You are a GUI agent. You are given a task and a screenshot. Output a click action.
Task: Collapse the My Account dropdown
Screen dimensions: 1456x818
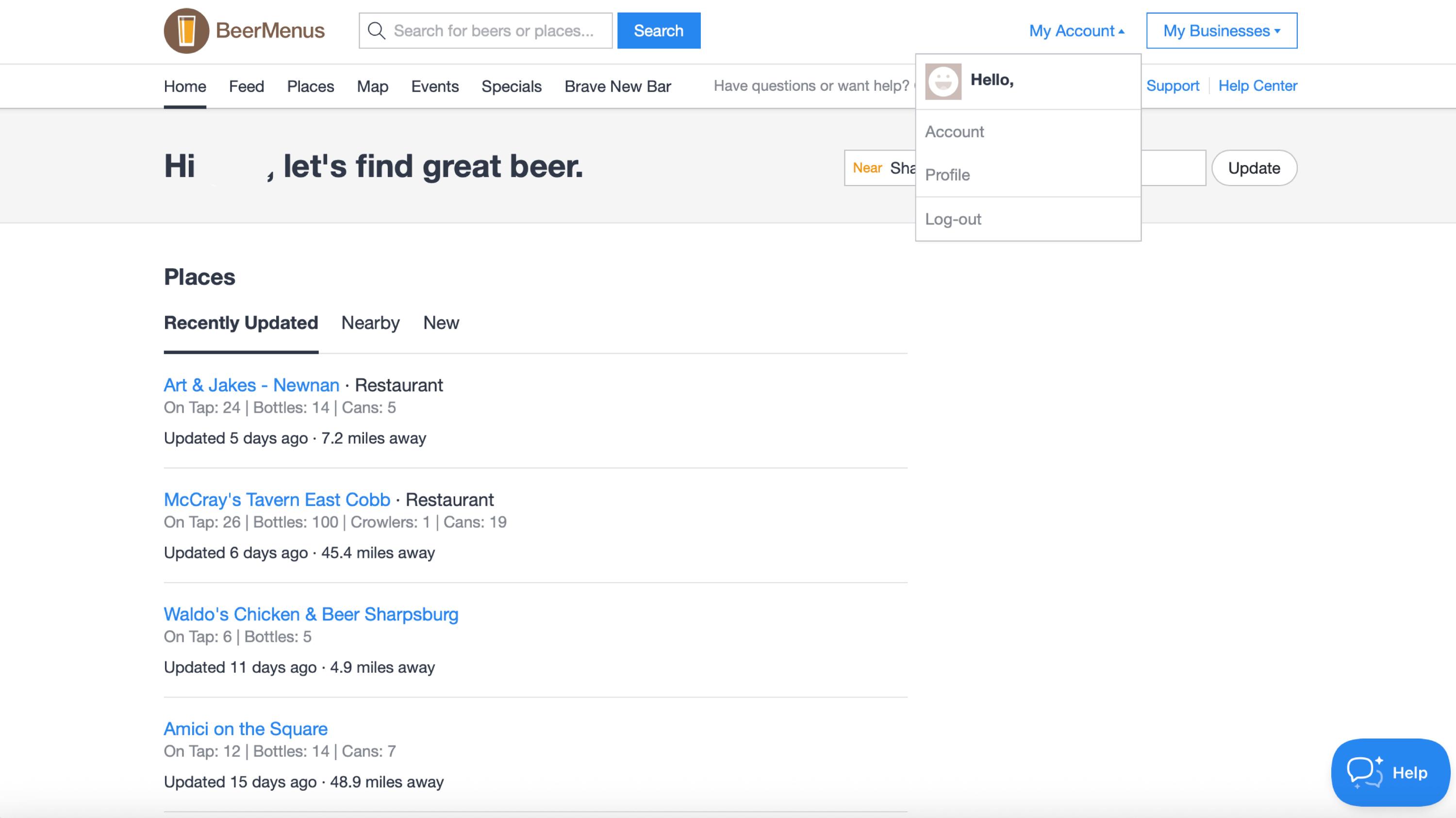point(1076,31)
